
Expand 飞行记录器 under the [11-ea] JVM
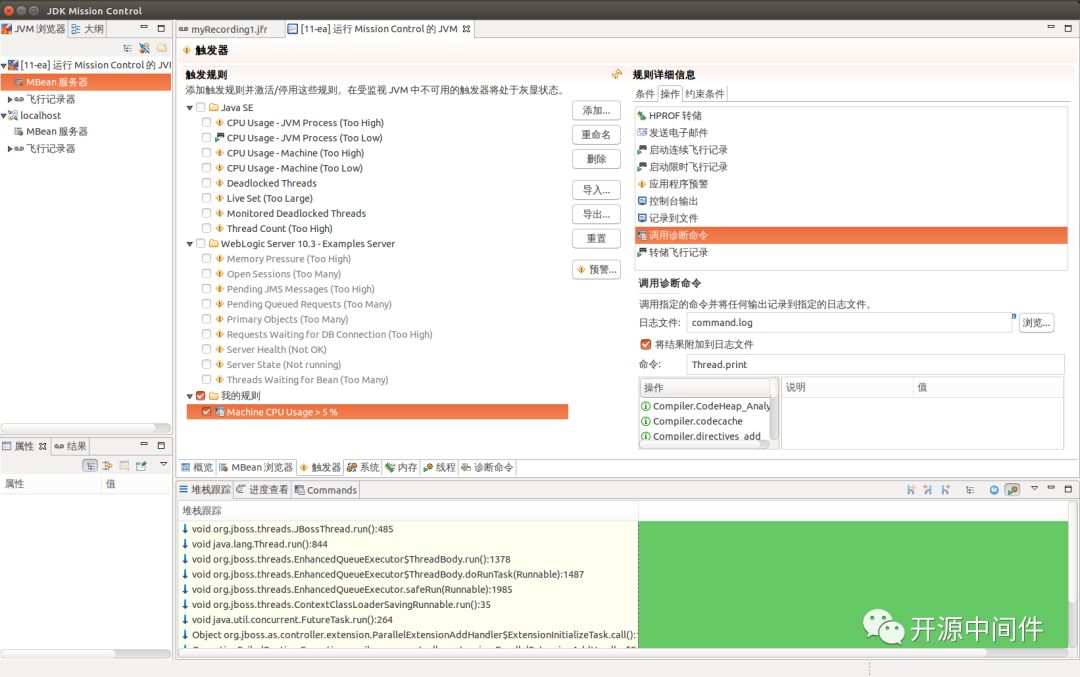click(x=10, y=99)
